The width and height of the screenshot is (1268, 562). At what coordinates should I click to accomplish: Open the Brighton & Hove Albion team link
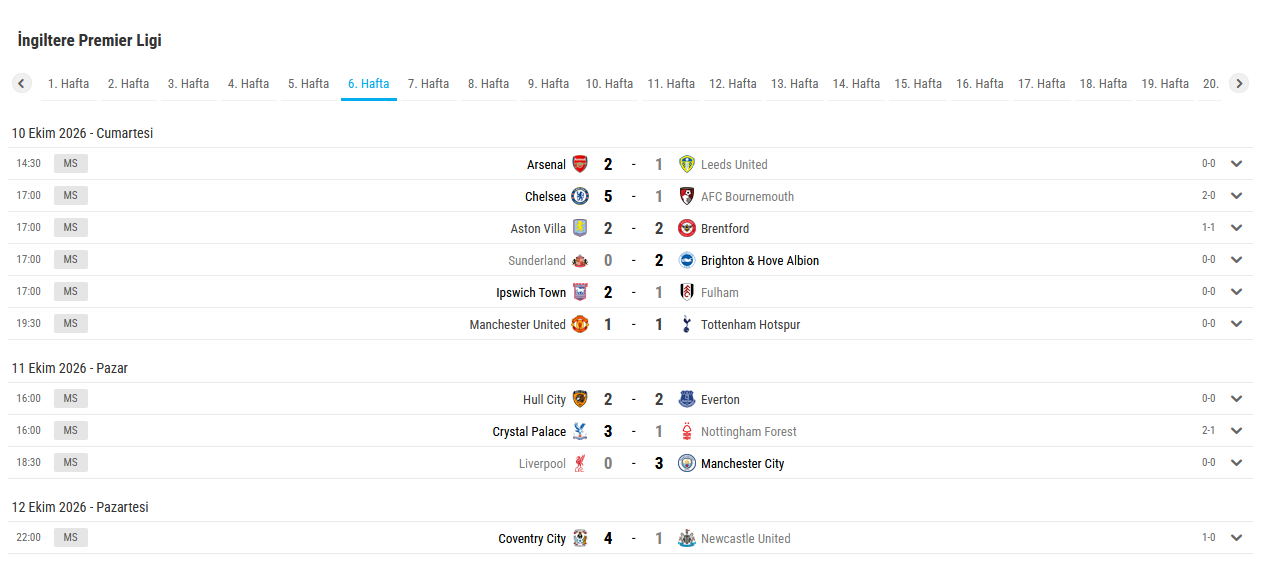coord(760,260)
